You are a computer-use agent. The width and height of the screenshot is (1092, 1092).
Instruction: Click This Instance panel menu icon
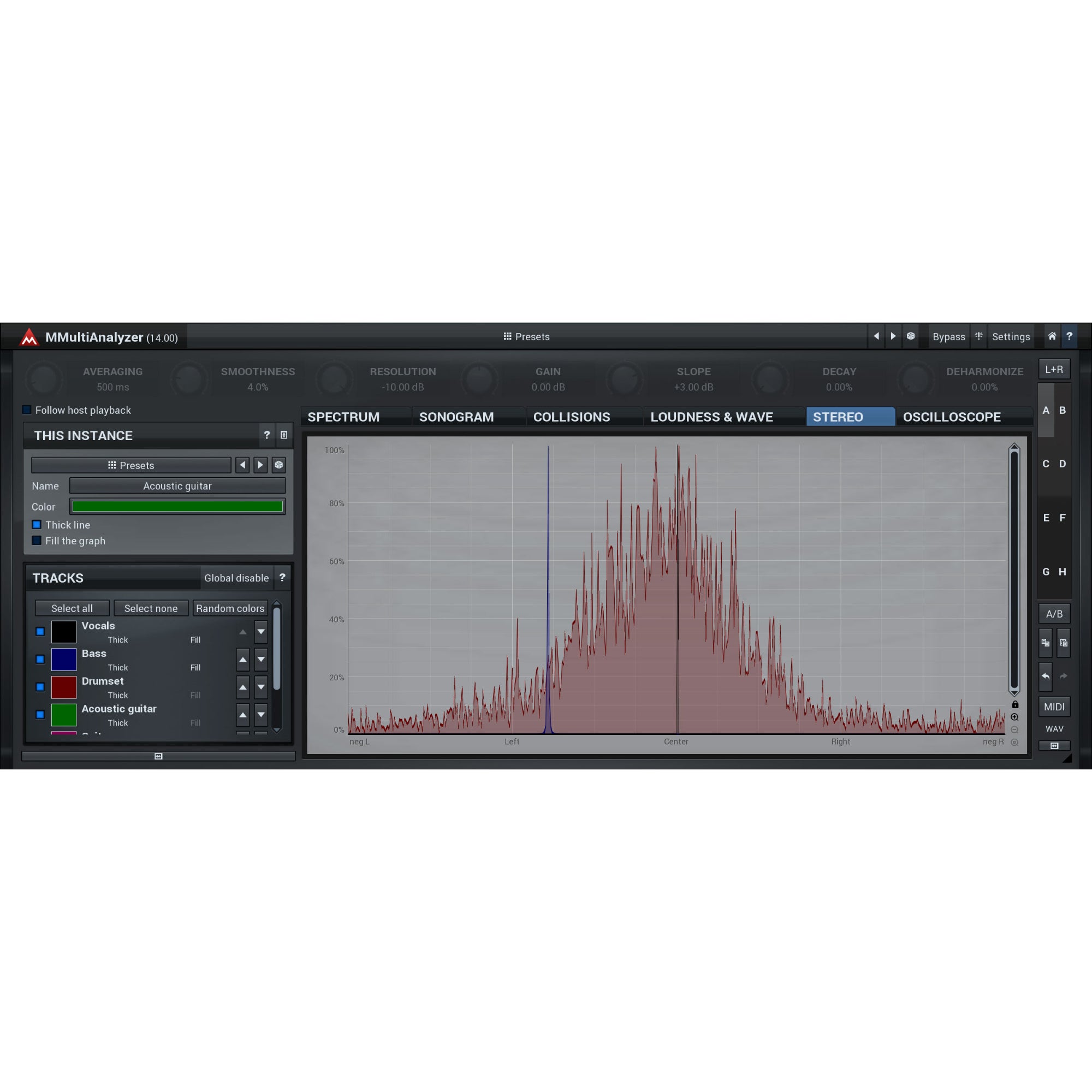pos(284,435)
